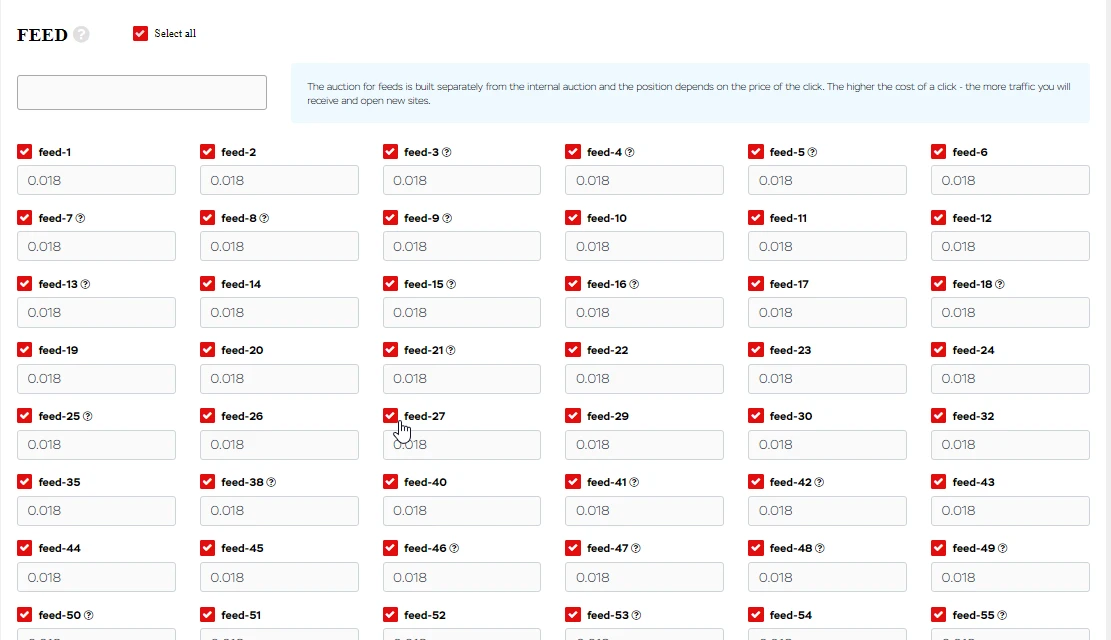Uncheck the feed-1 checkbox
1111x640 pixels.
click(x=25, y=152)
